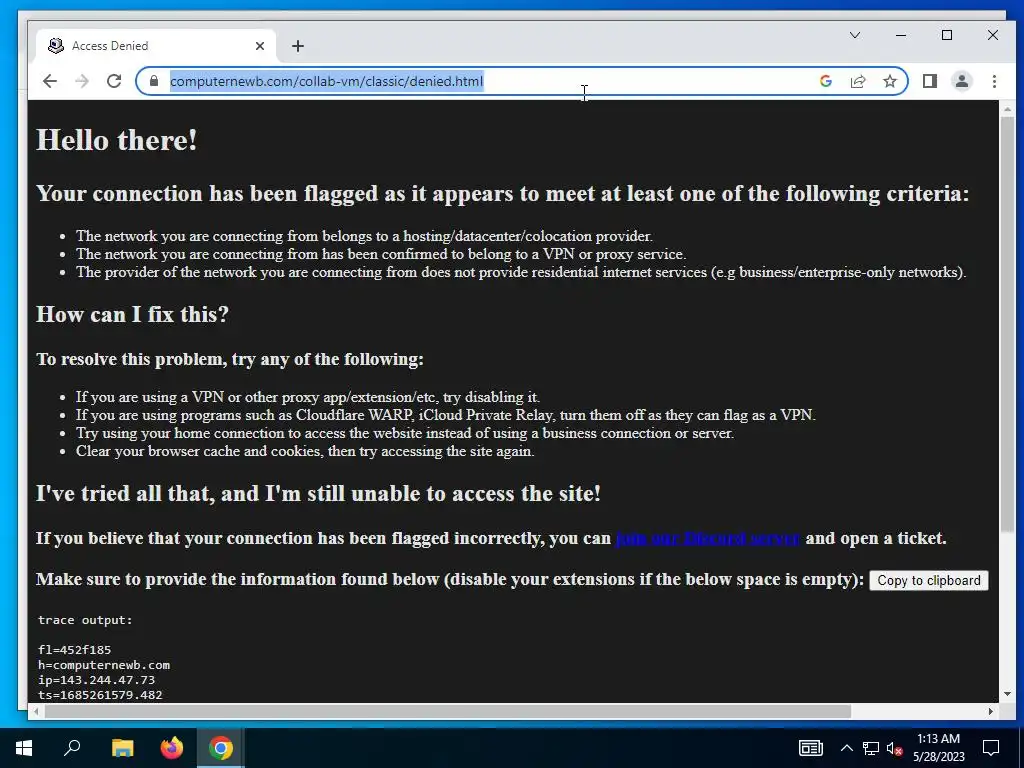Click the forward navigation arrow

click(82, 81)
